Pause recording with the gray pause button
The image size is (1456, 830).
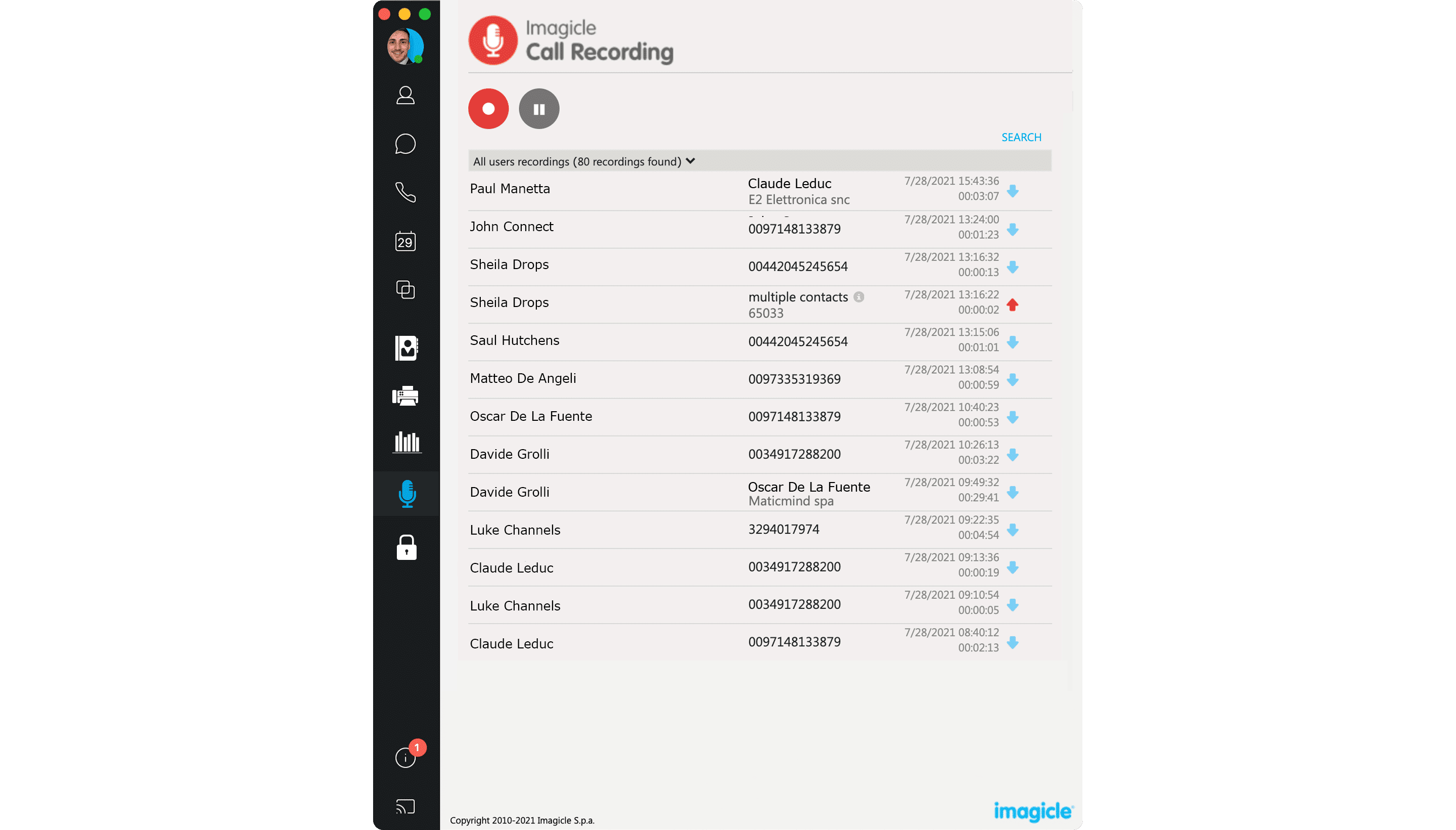539,109
